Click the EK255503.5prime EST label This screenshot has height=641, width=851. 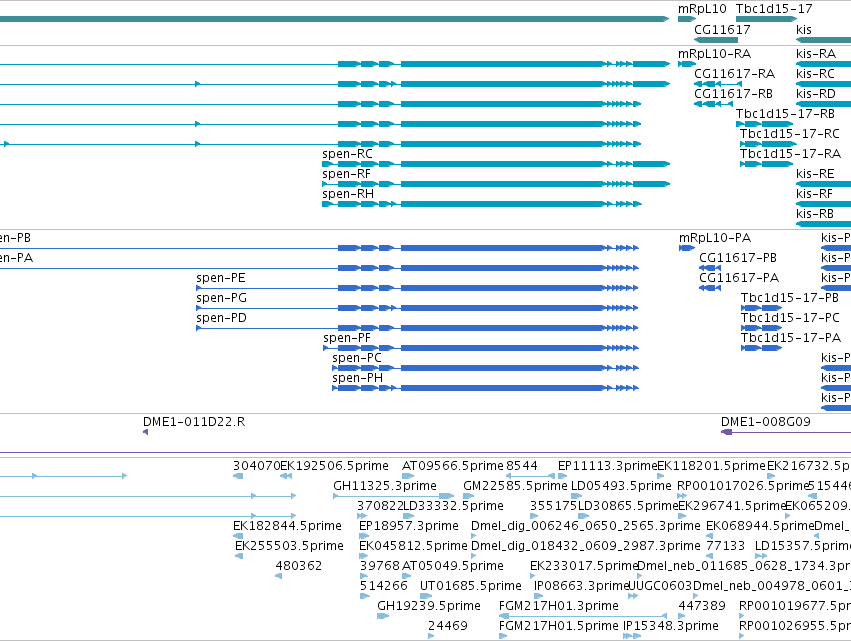tap(289, 545)
